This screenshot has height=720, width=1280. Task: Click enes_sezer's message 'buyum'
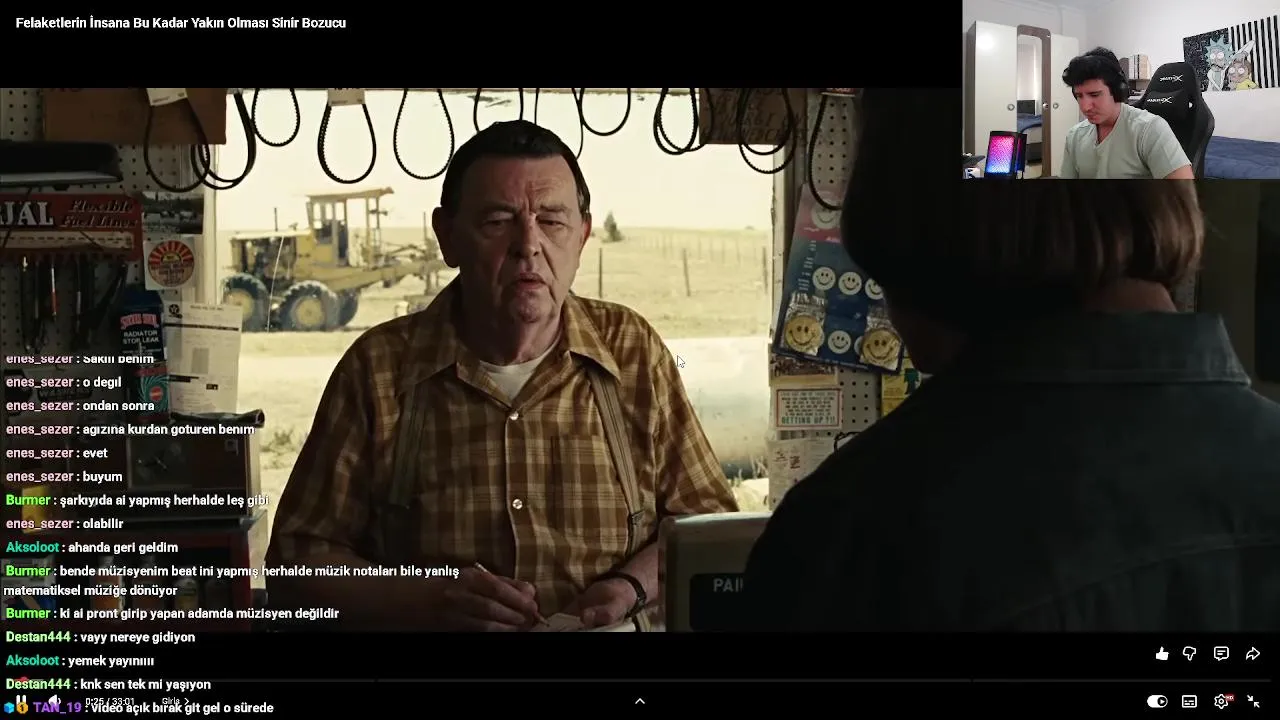(102, 476)
